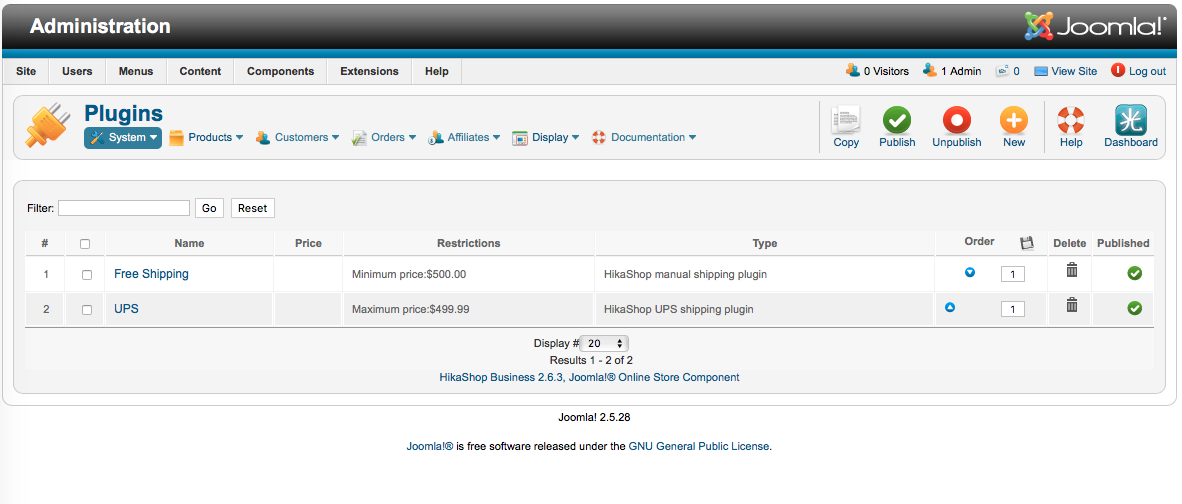This screenshot has height=504, width=1182.
Task: Click the green Publish icon
Action: [x=897, y=120]
